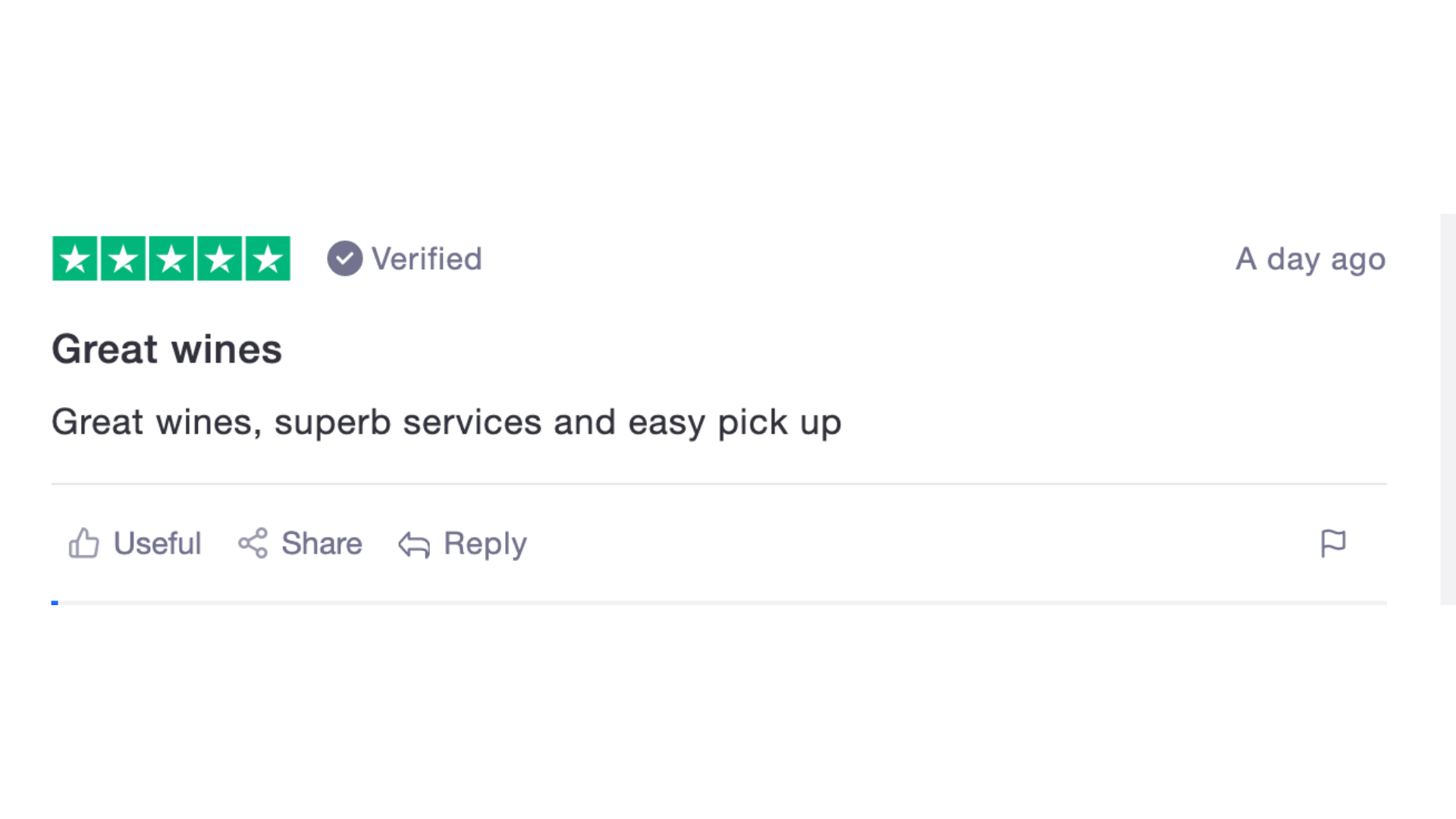Click the gray progress bar track below actions
Screen dimensions: 1456x819
[719, 603]
